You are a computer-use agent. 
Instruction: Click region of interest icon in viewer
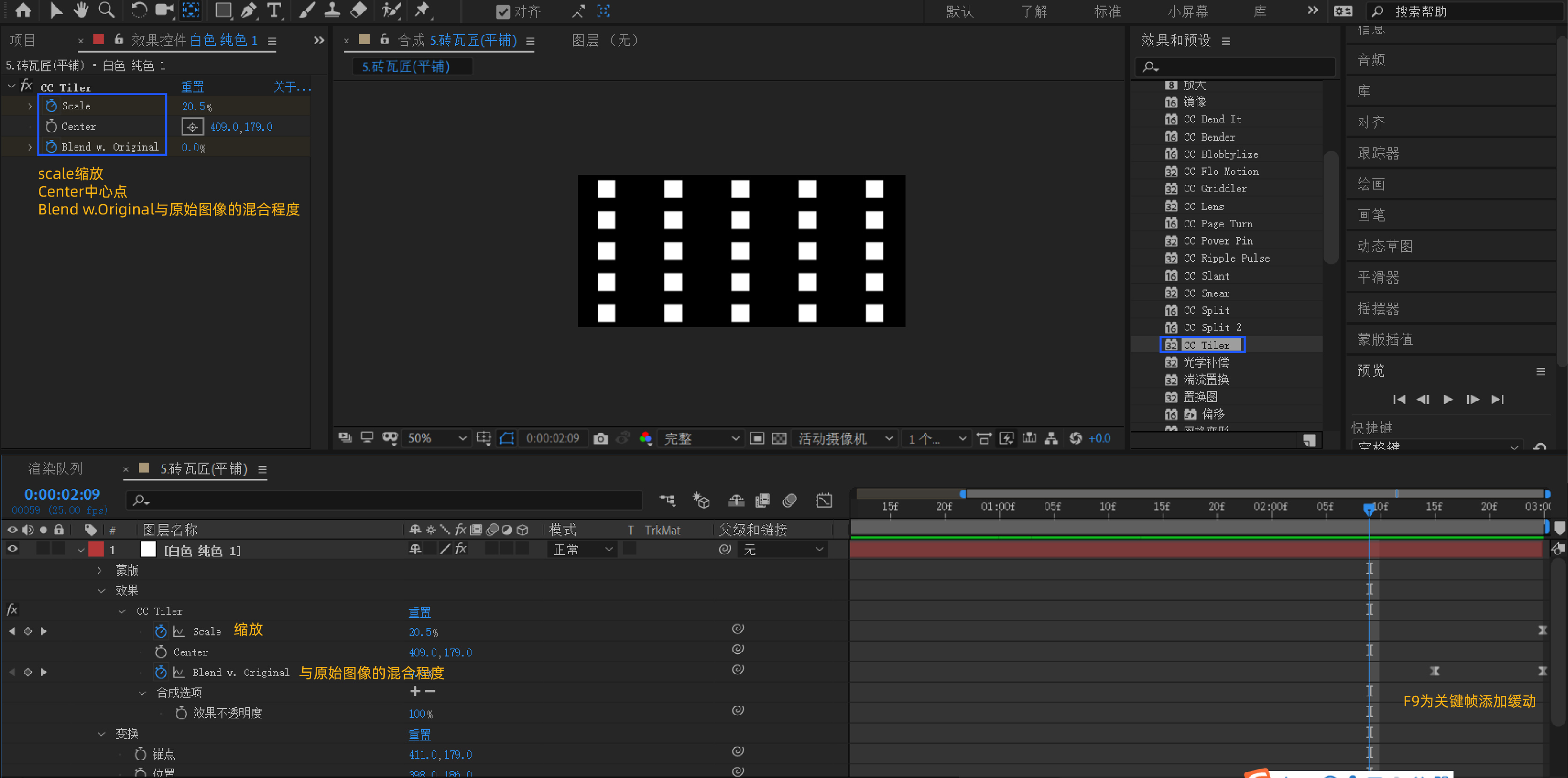[x=757, y=439]
